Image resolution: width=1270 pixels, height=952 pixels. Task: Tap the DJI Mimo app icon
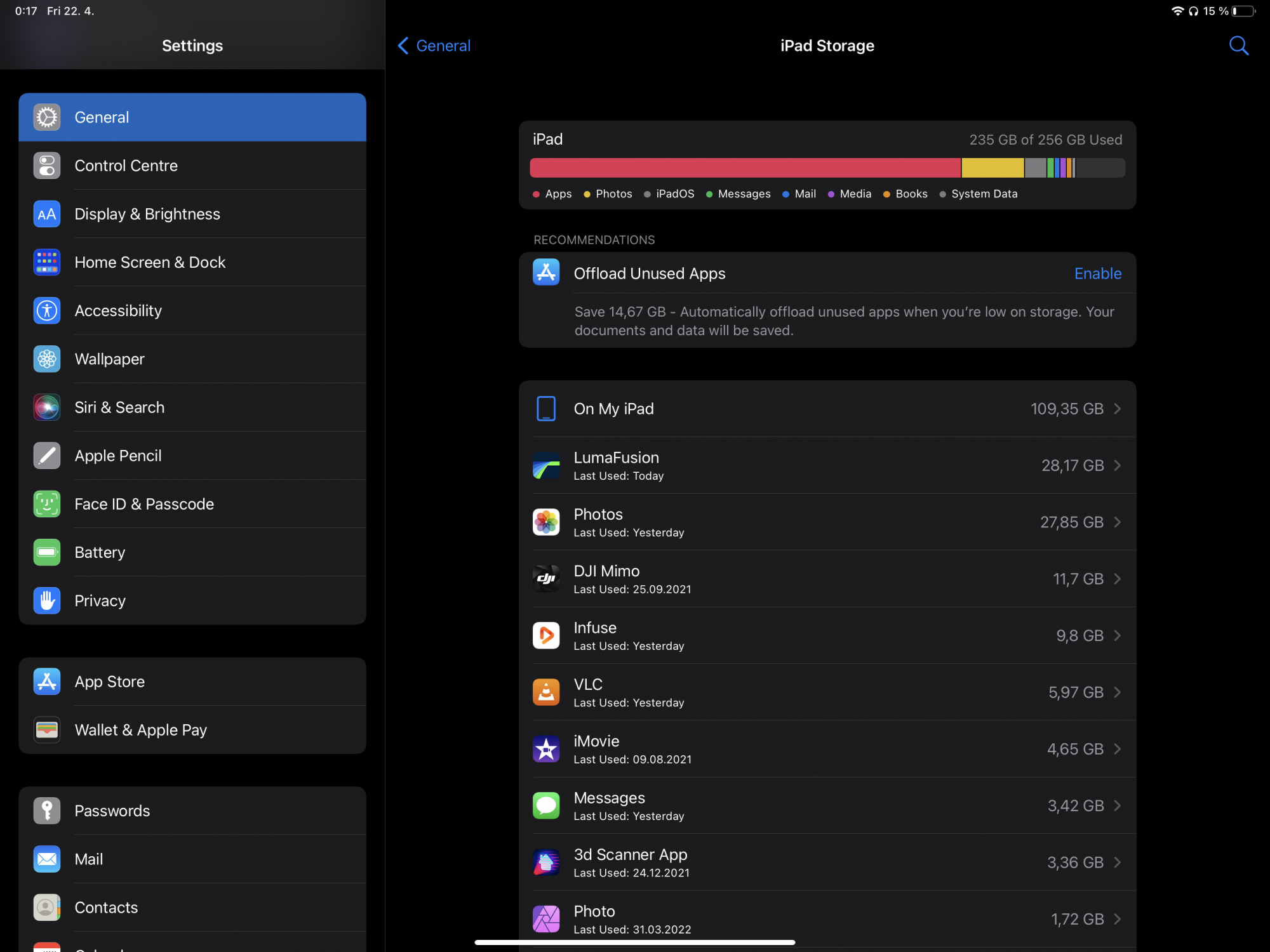pos(546,579)
